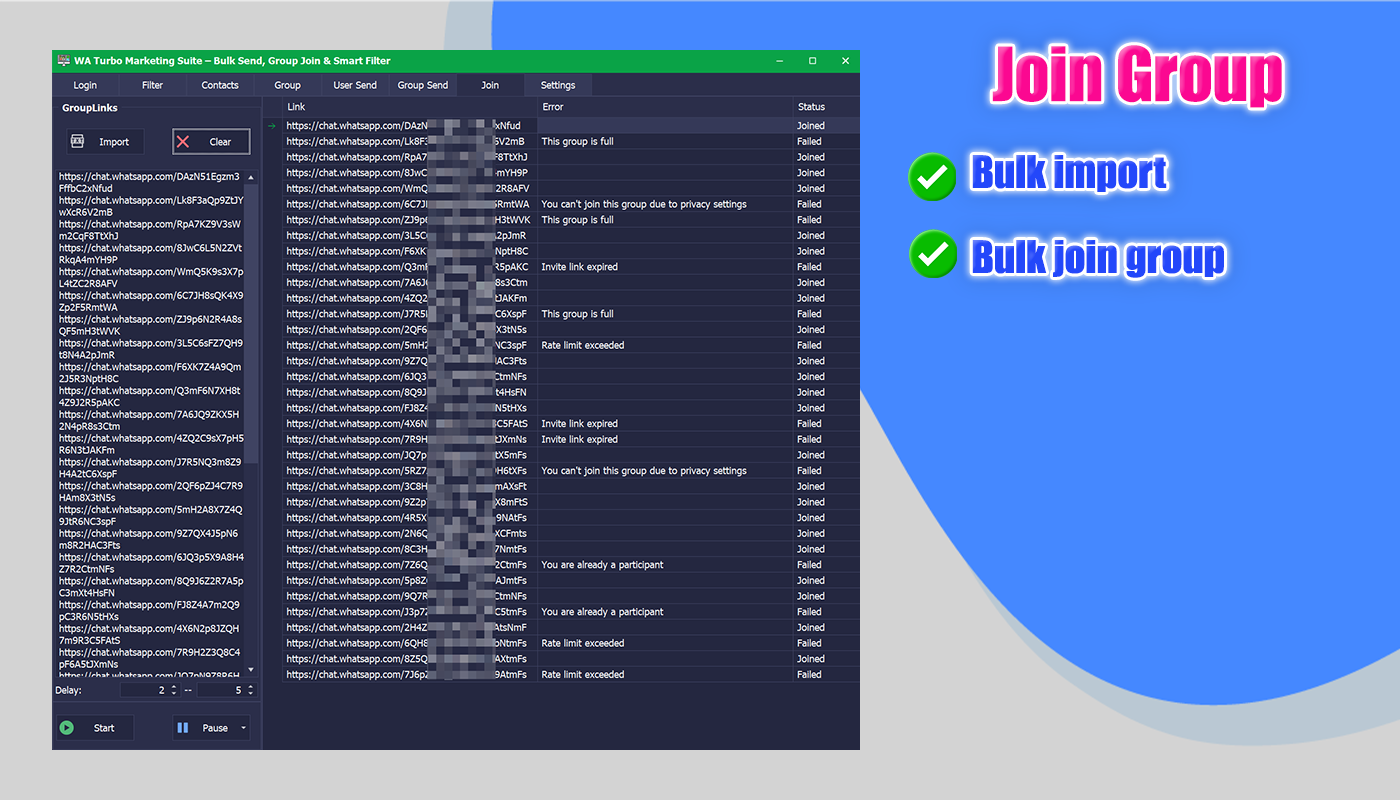Switch to the Group Send tab
The width and height of the screenshot is (1400, 800).
[423, 85]
